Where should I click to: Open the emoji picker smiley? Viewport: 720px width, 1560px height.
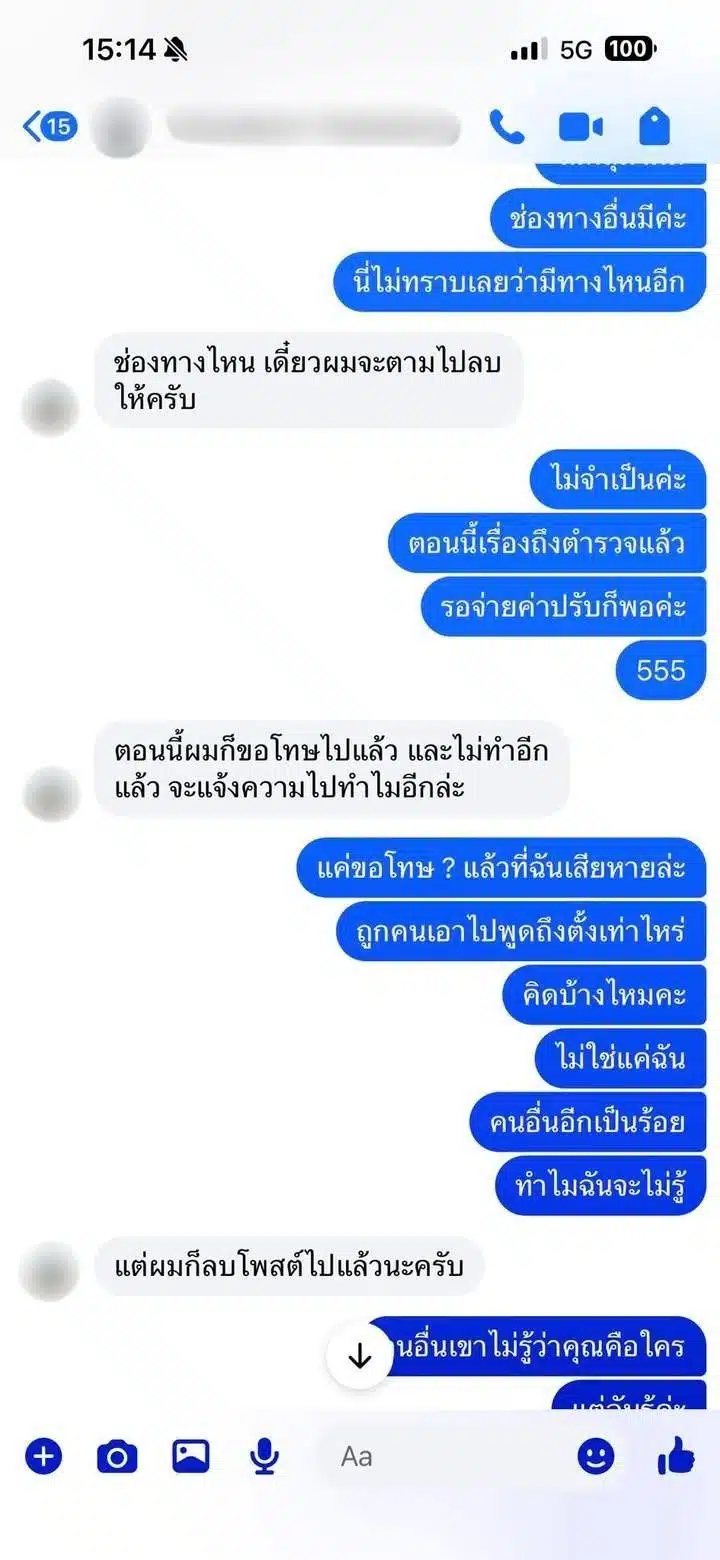pos(596,1456)
